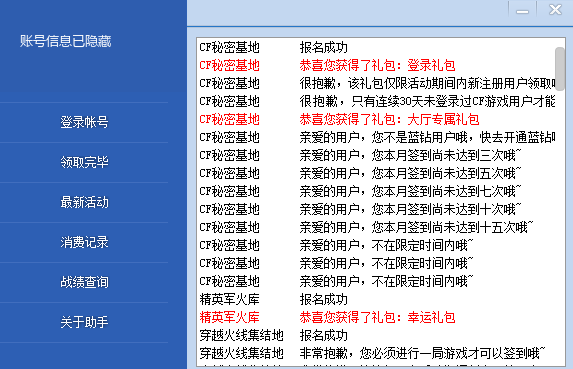Select the row 签到尚未达到三次哦
Viewport: 573px width, 369px height.
[376, 155]
